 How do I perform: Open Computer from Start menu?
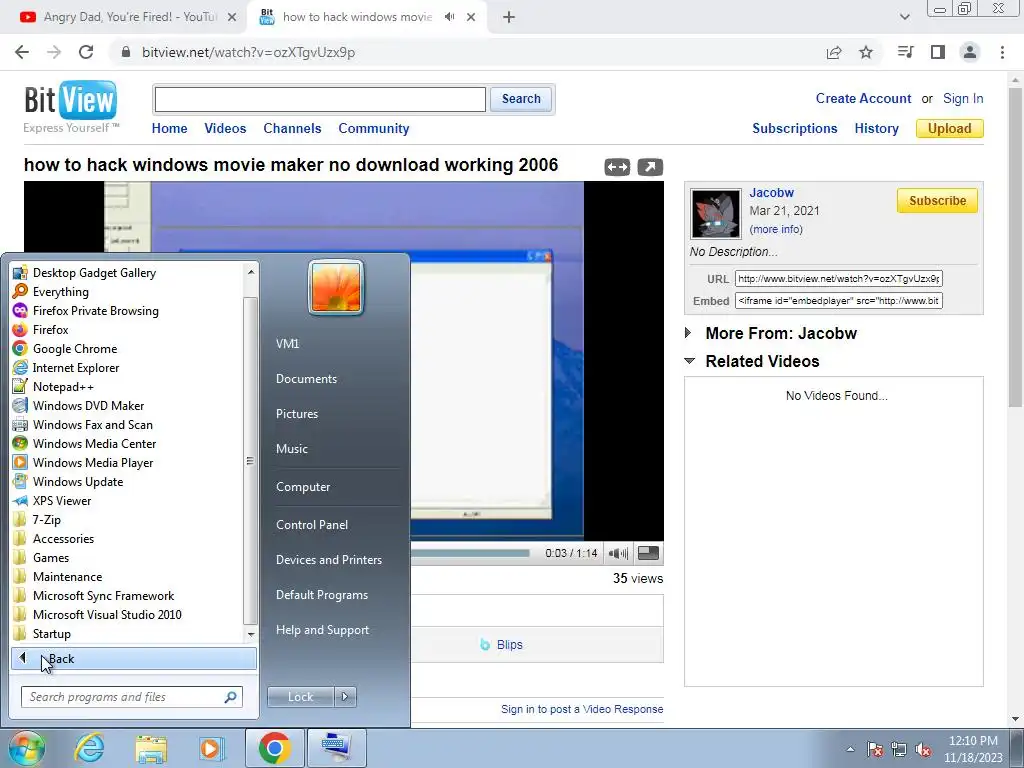tap(303, 487)
